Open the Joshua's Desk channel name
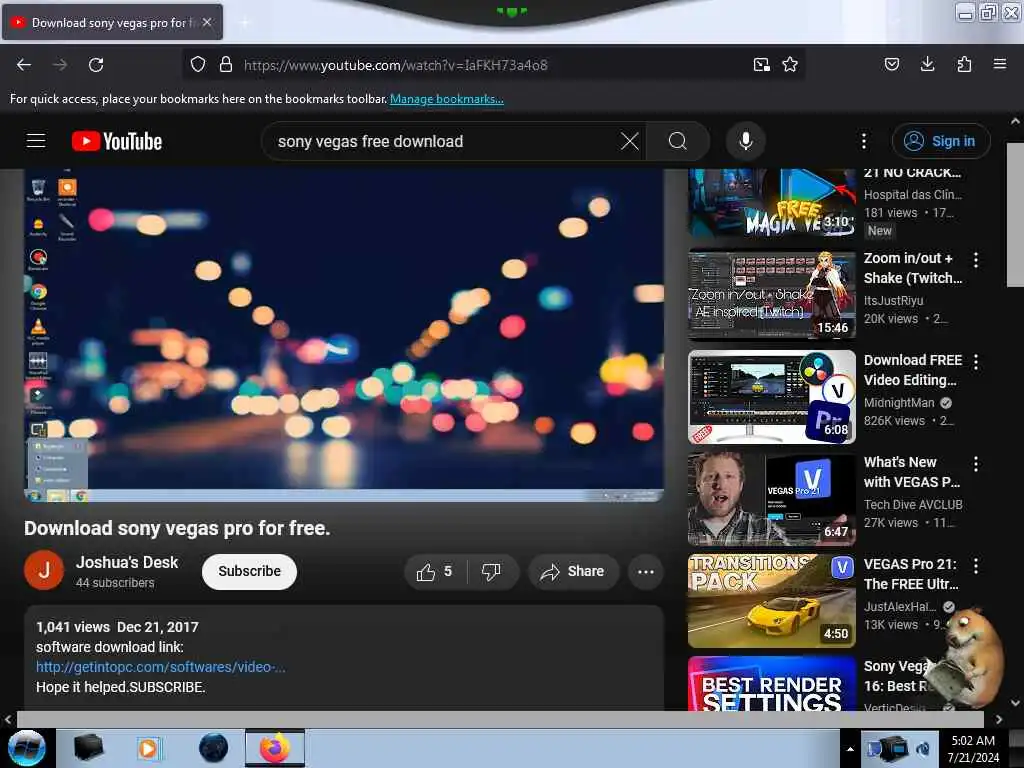The height and width of the screenshot is (768, 1024). (127, 562)
